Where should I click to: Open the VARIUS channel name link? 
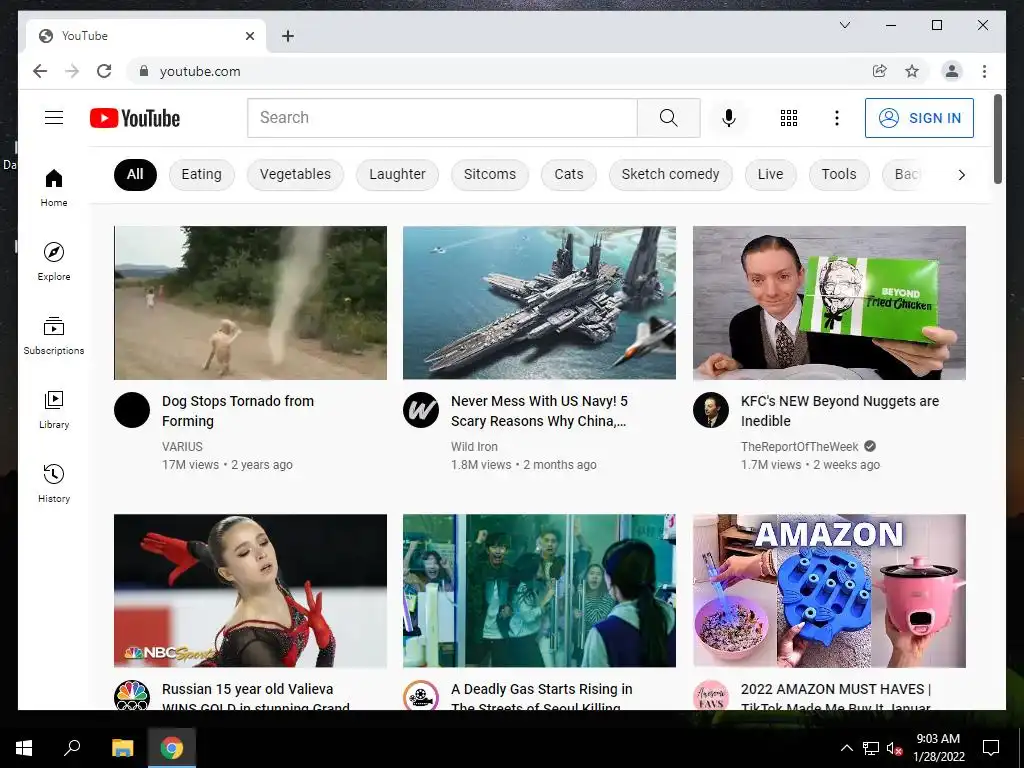point(182,447)
